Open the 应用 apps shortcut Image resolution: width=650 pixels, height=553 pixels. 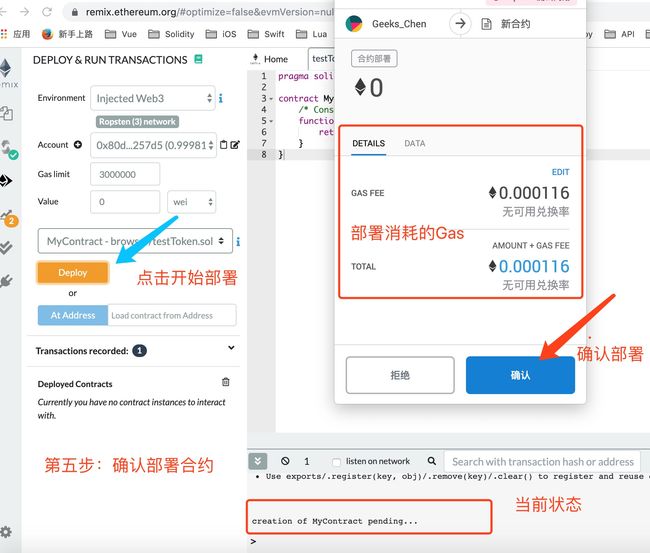16,34
